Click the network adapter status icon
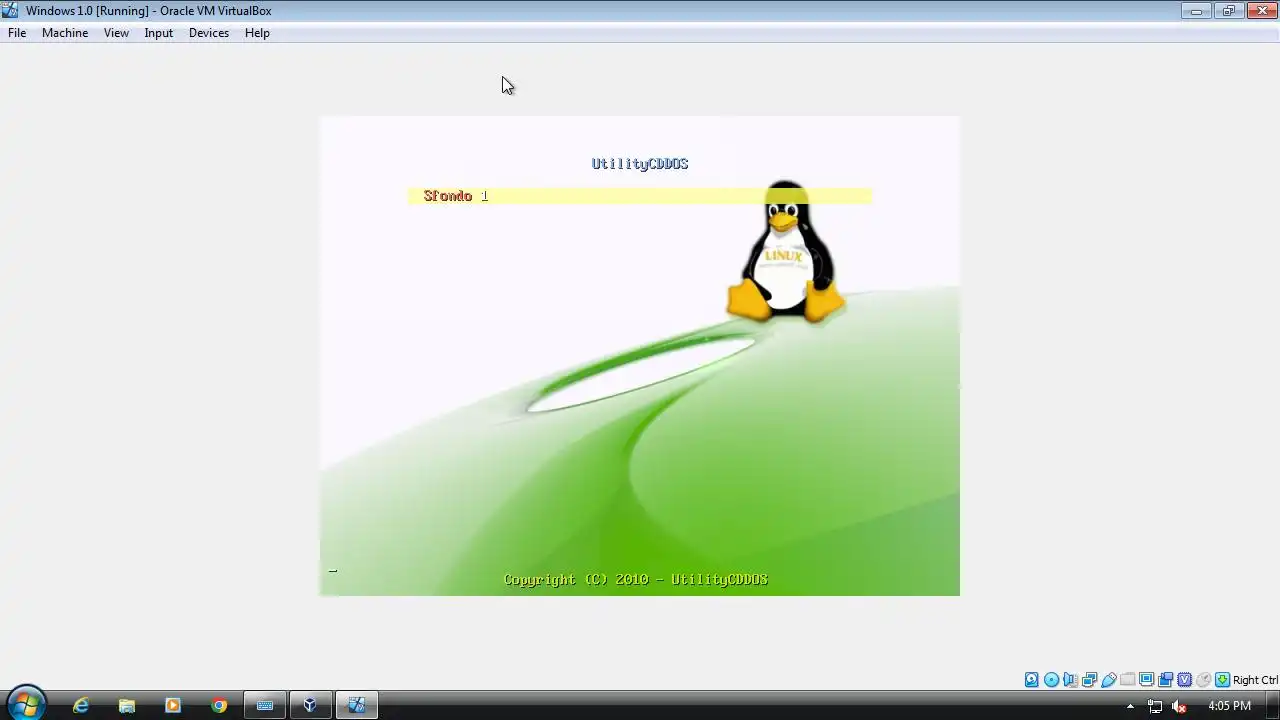Screen dimensions: 1280x720 (1089, 680)
